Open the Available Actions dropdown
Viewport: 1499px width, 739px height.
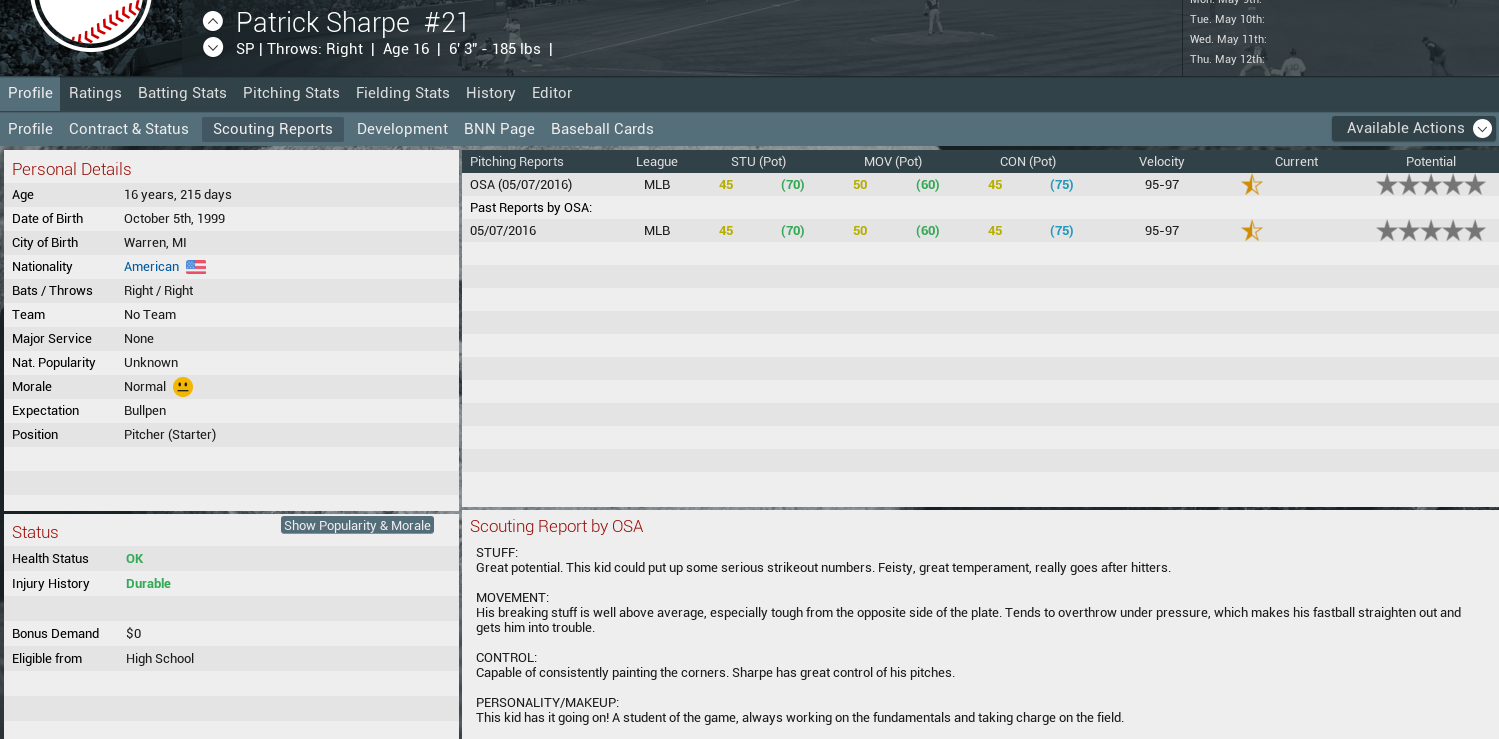tap(1414, 128)
